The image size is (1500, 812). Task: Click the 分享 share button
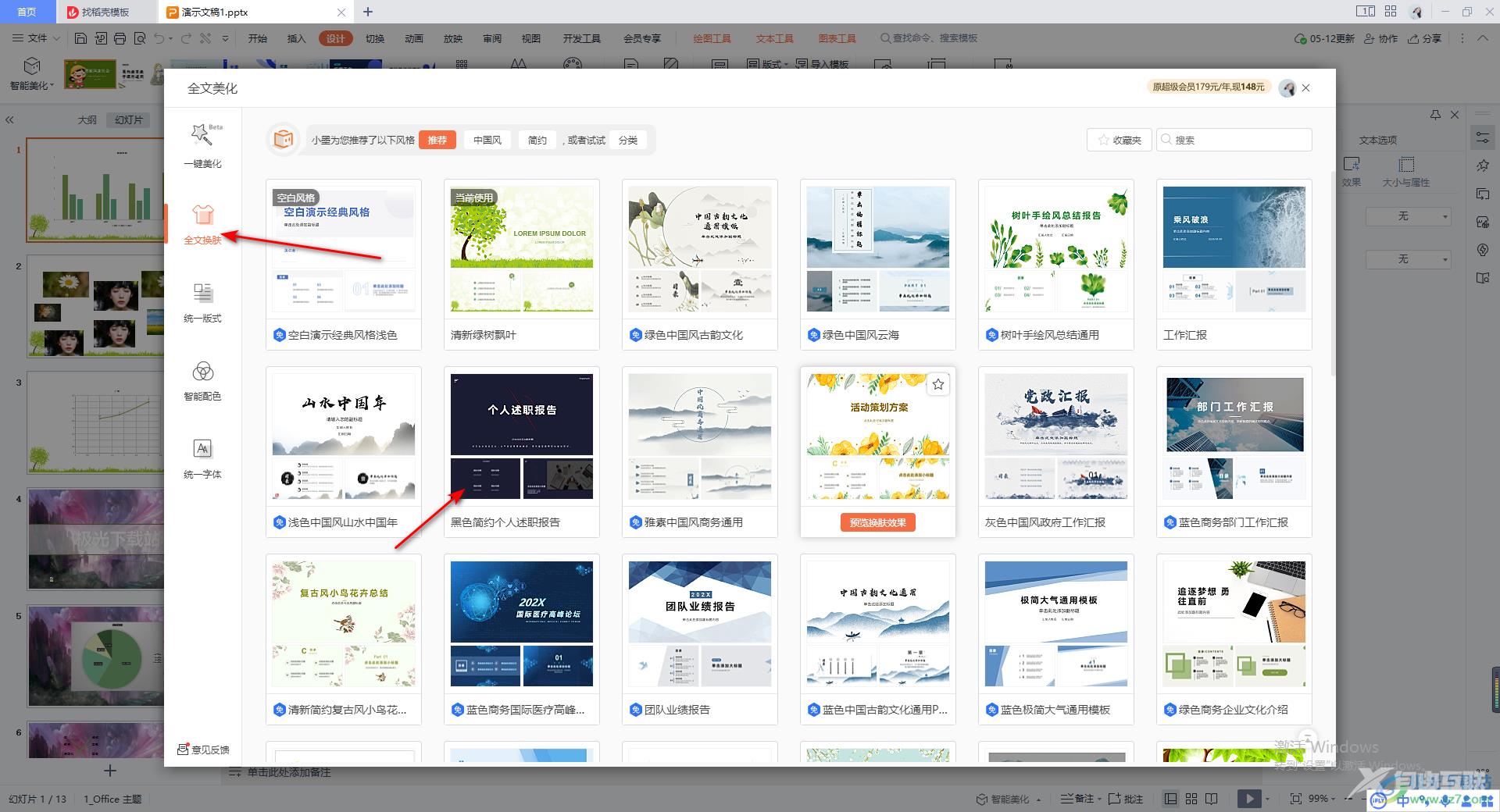(x=1424, y=38)
